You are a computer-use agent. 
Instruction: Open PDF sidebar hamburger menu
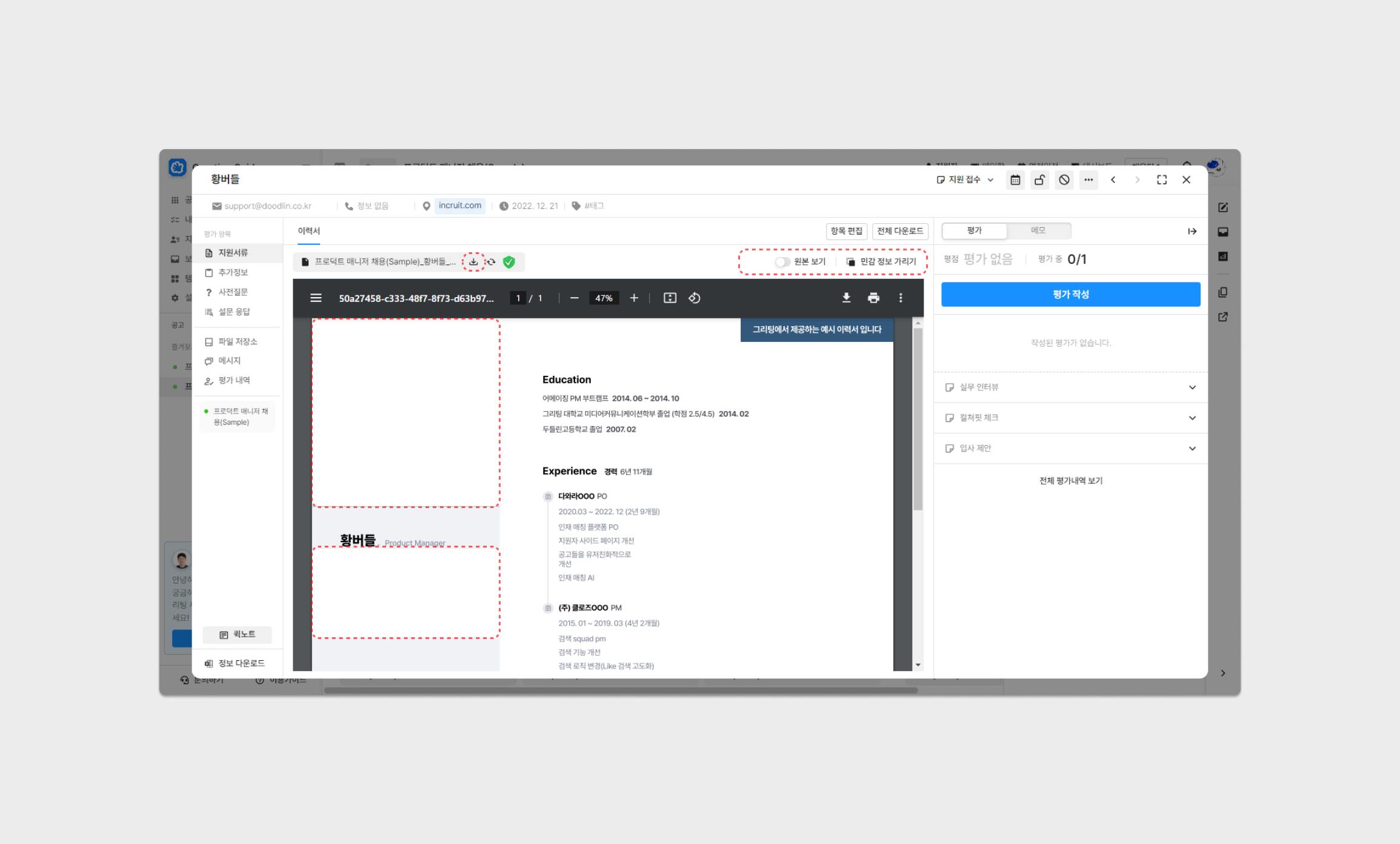(x=316, y=298)
